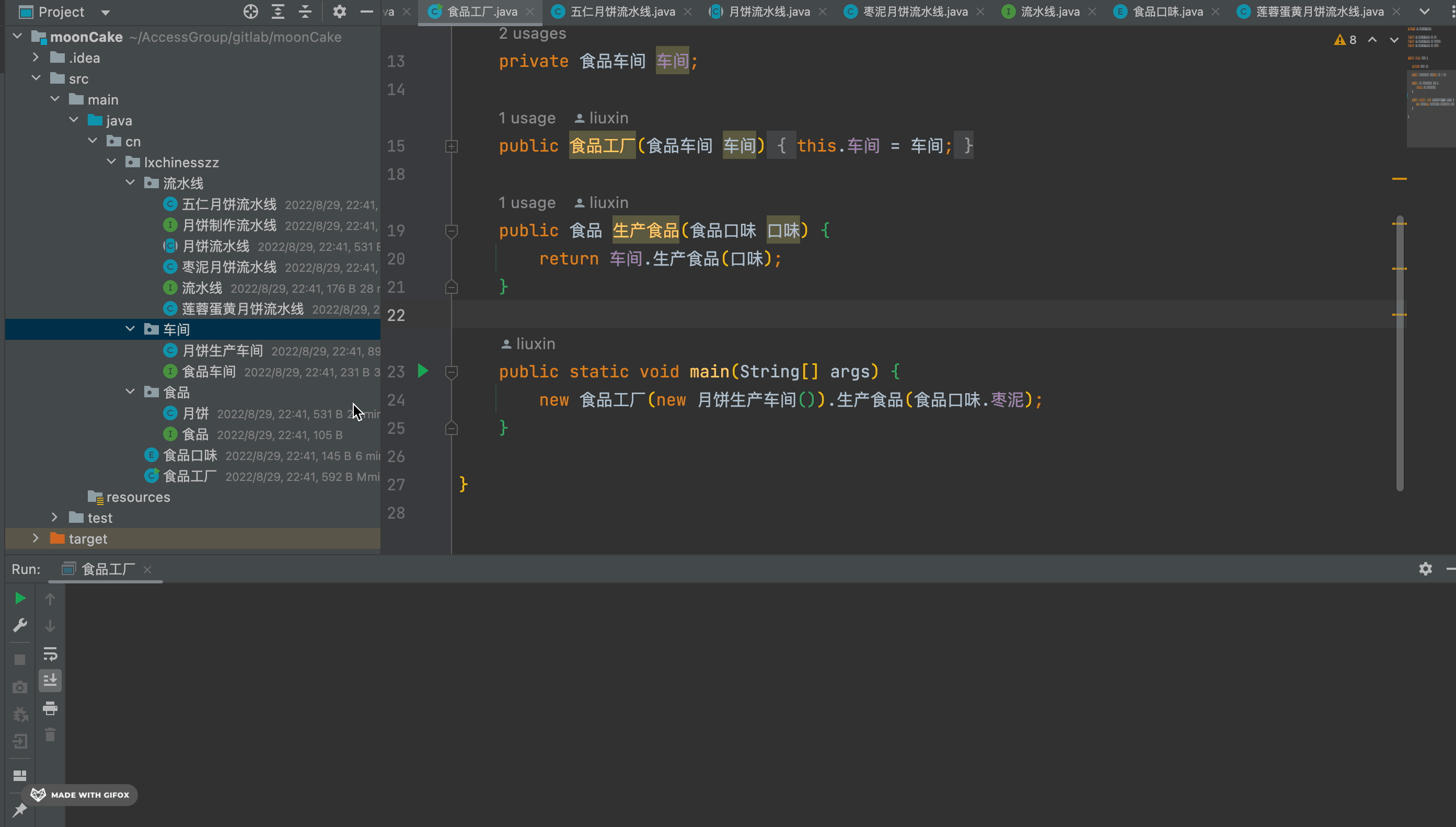Expand the target folder
1456x827 pixels.
click(36, 538)
